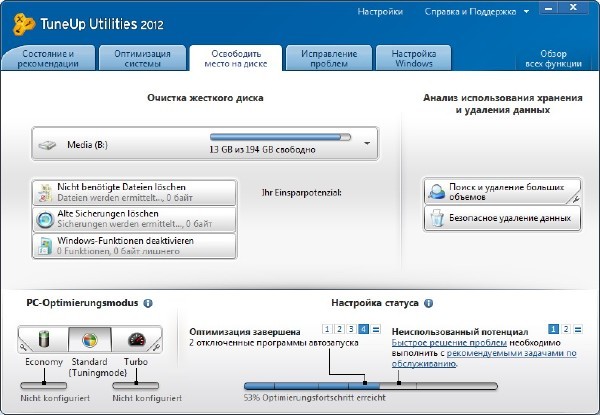Click wrench icon on Economy mode

tap(23, 347)
